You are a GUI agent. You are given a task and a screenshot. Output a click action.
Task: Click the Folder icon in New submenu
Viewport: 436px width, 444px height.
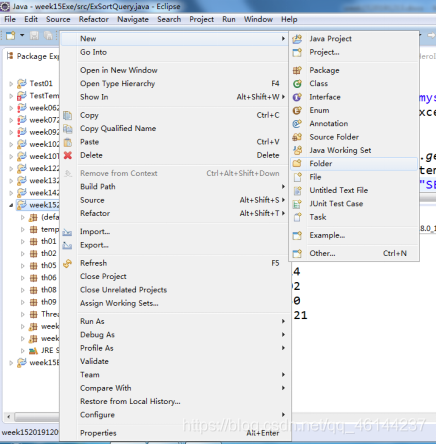[297, 163]
